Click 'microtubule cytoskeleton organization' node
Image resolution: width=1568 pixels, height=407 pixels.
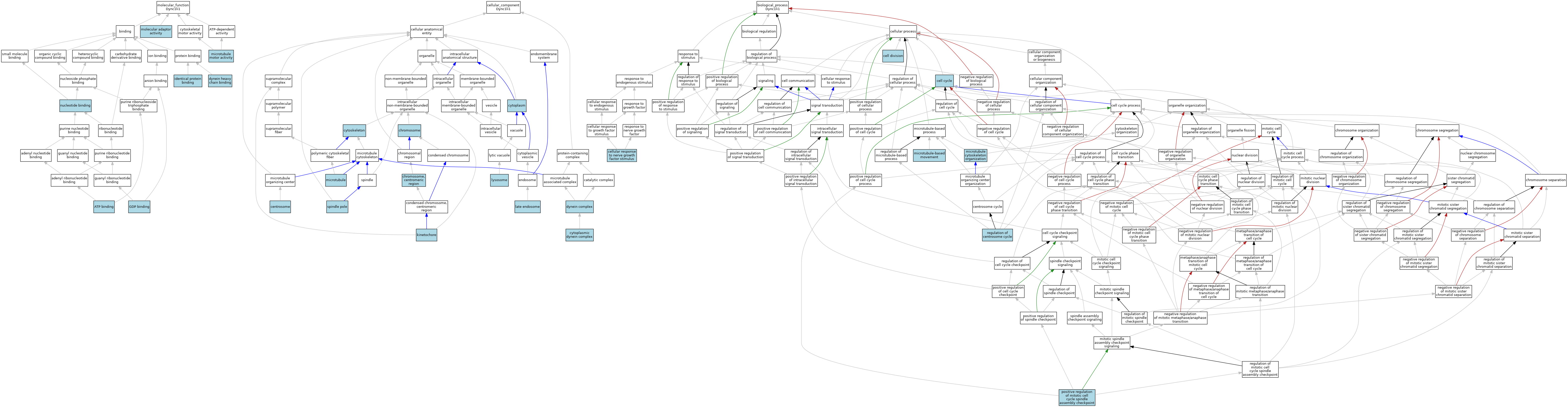pos(975,155)
